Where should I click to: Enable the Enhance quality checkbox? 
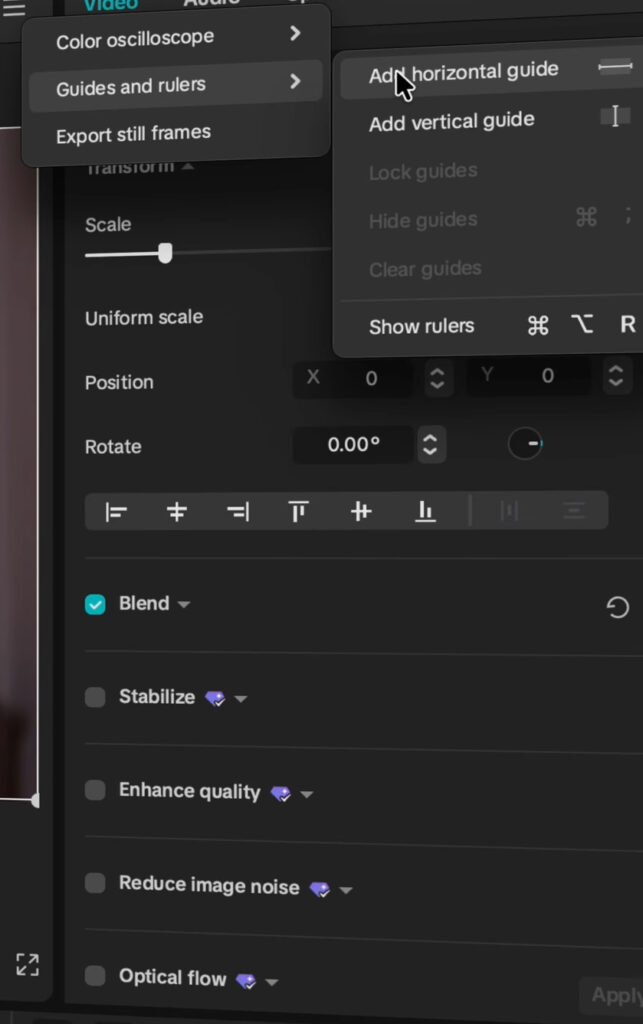[95, 790]
